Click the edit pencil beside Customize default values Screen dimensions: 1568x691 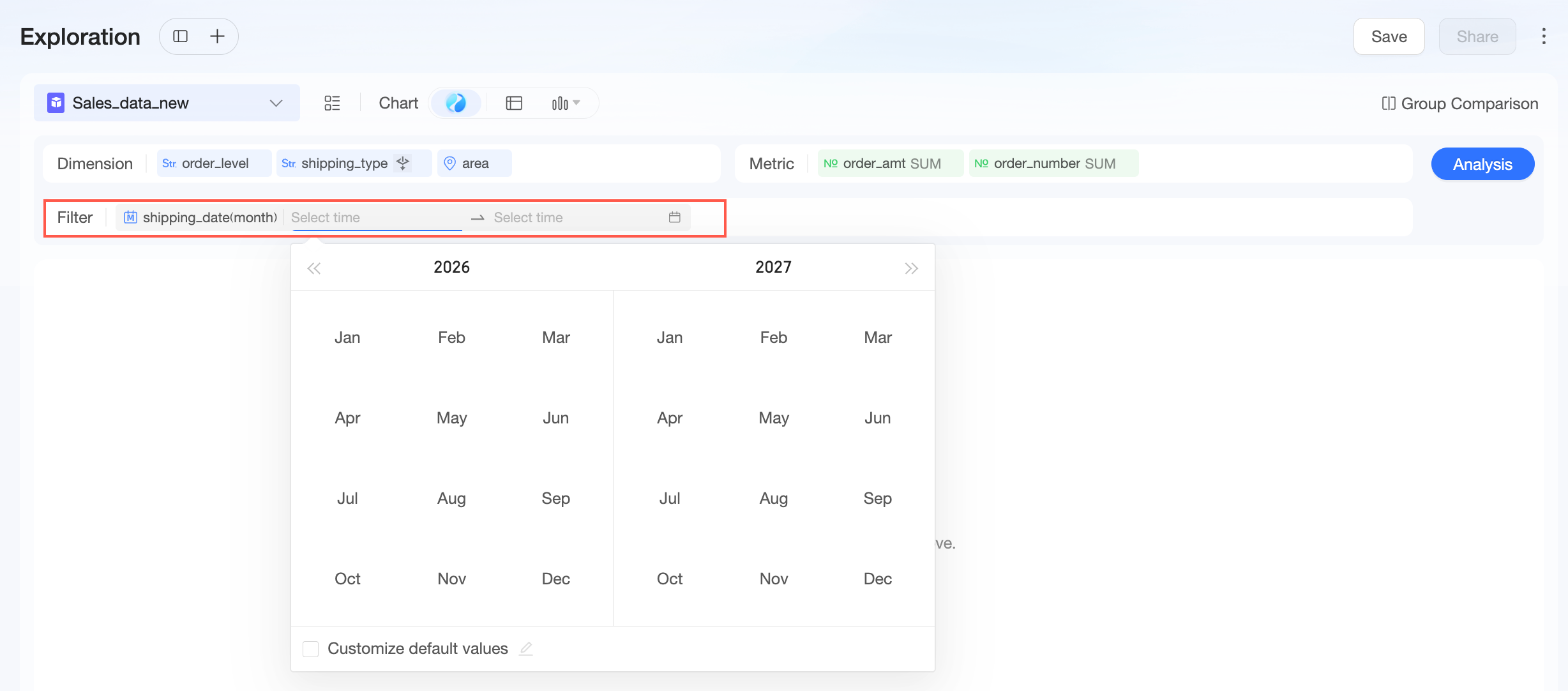pyautogui.click(x=526, y=649)
